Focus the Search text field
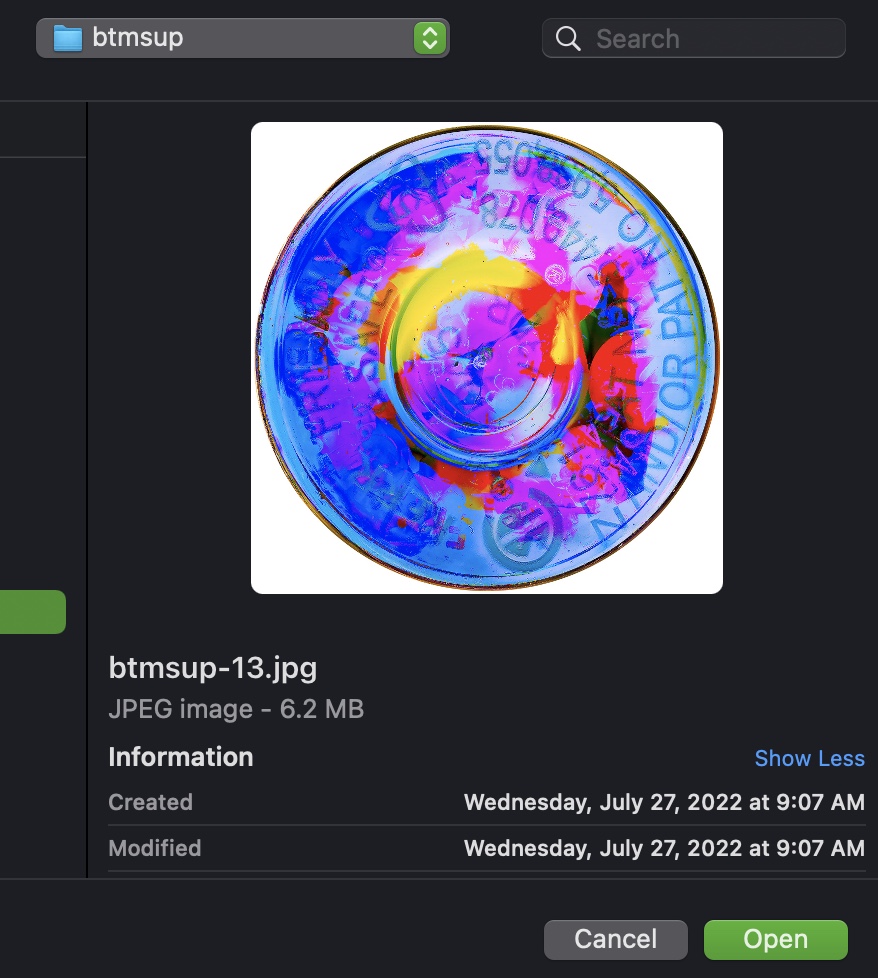 693,39
